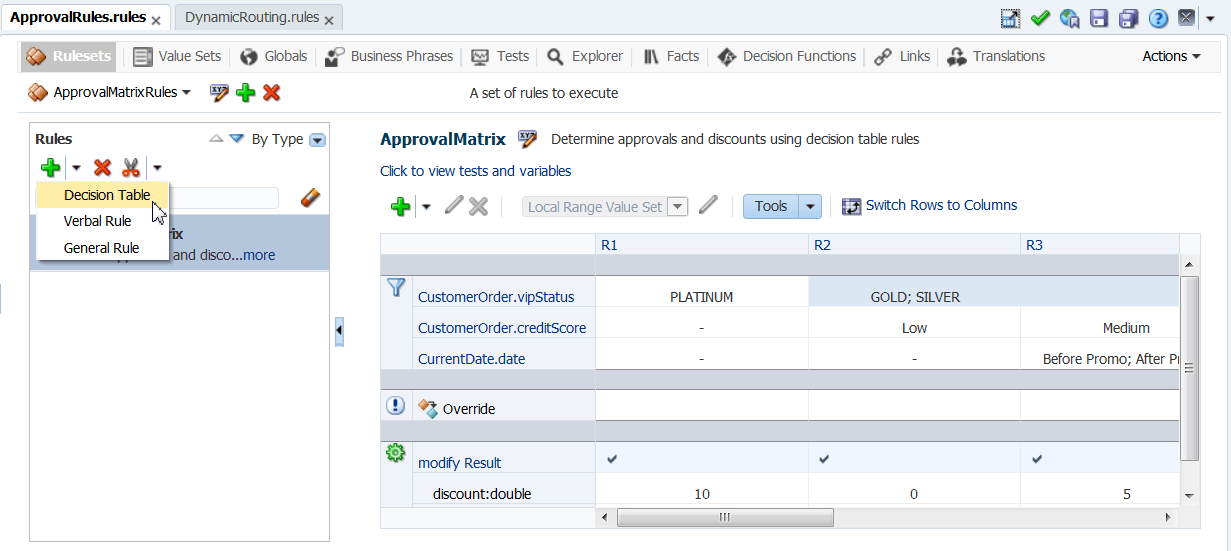Open the Globals tab
Viewport: 1231px width, 551px height.
pos(274,56)
